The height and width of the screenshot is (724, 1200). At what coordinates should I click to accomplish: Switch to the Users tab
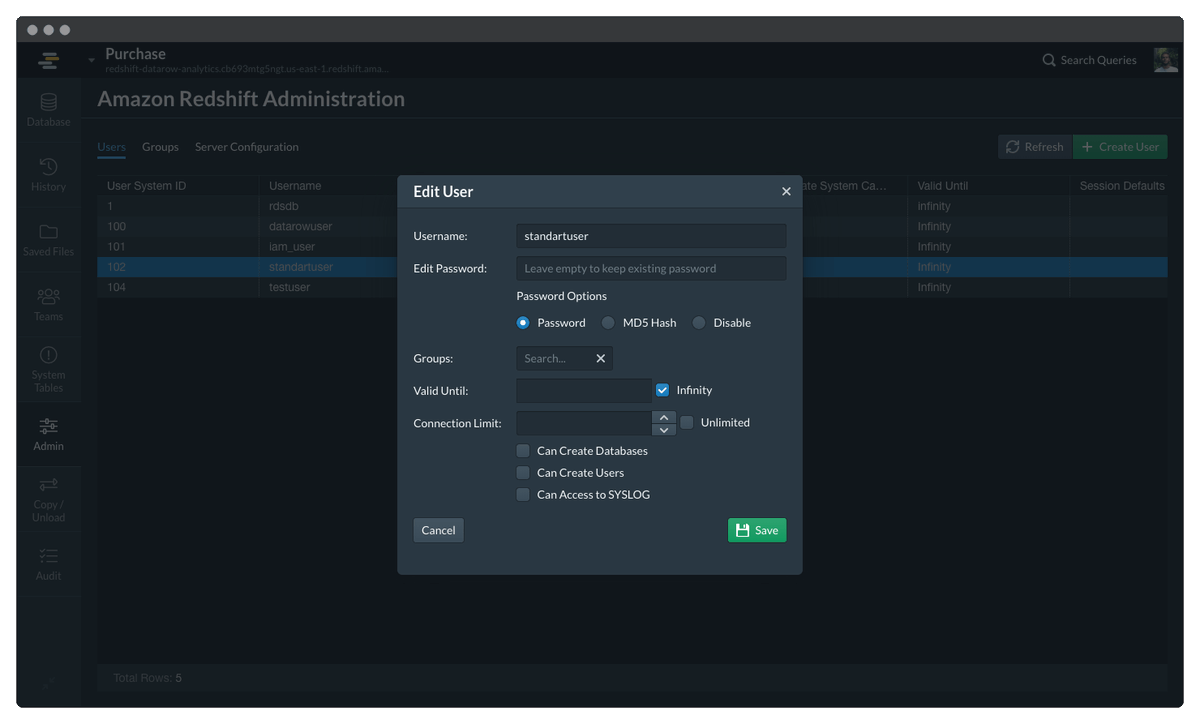coord(111,147)
